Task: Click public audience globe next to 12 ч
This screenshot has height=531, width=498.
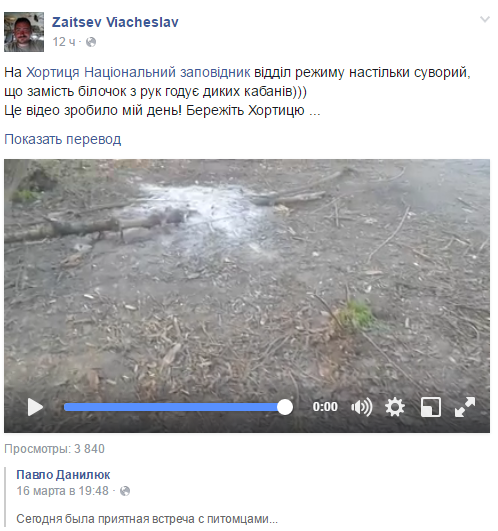Action: [91, 42]
